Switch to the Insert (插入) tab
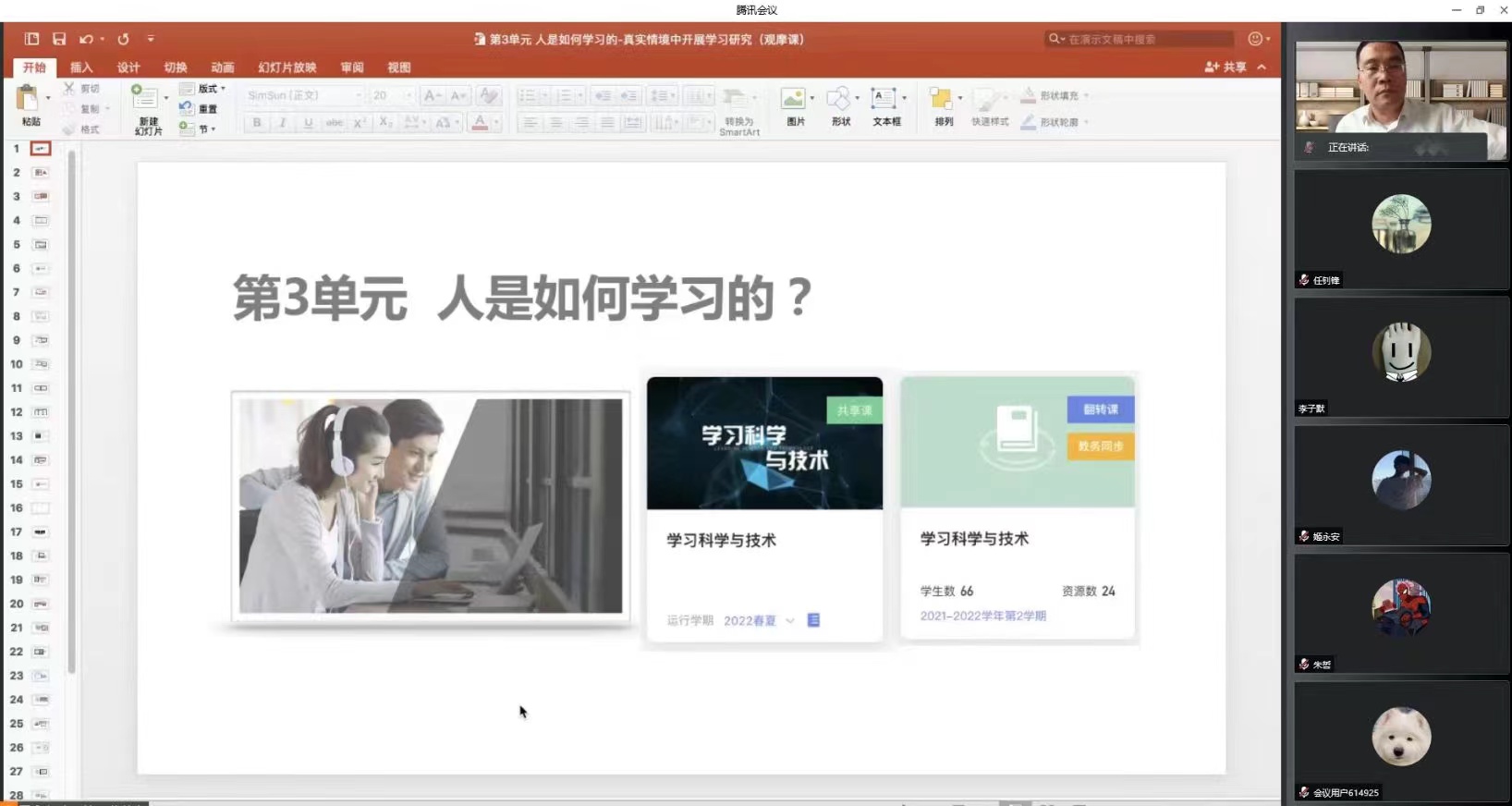Screen dimensions: 1512x806 click(x=82, y=67)
